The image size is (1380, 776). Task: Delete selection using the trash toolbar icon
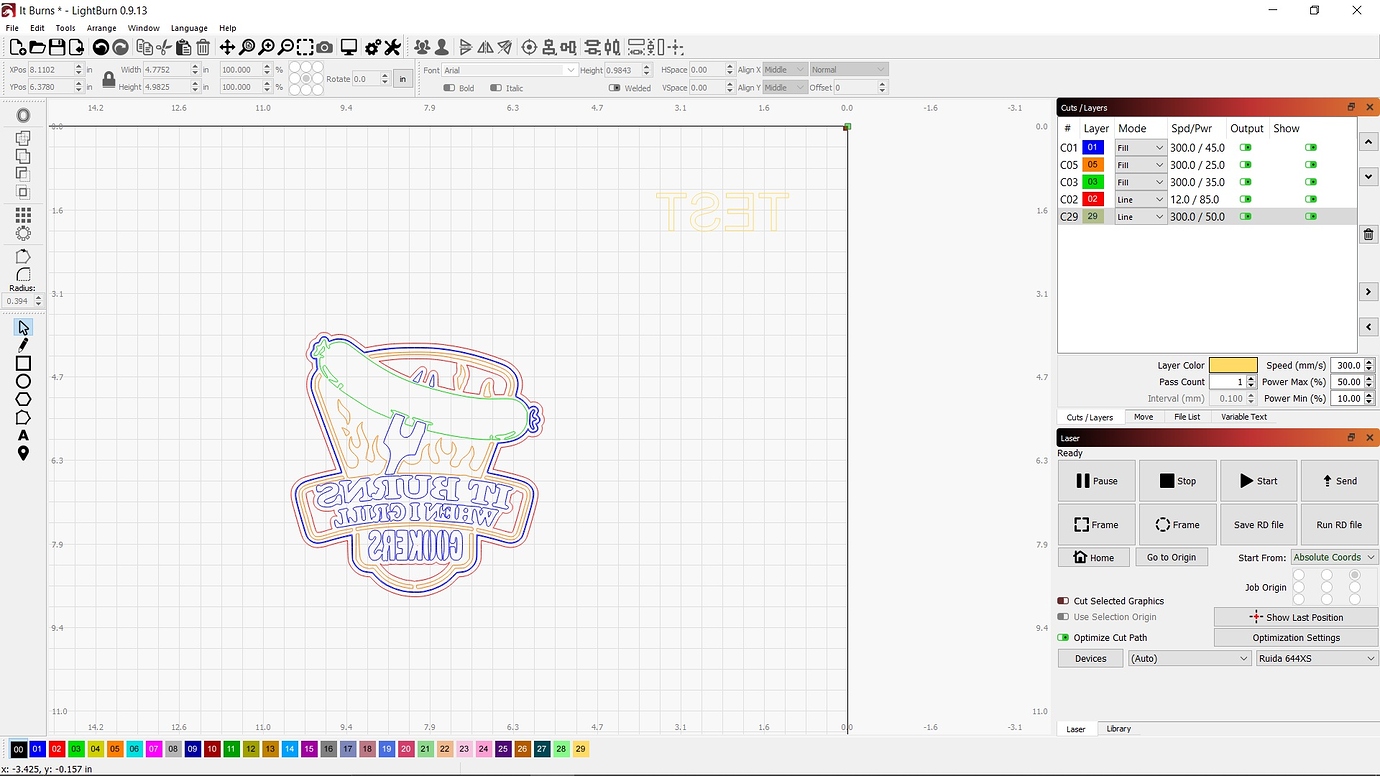(203, 47)
